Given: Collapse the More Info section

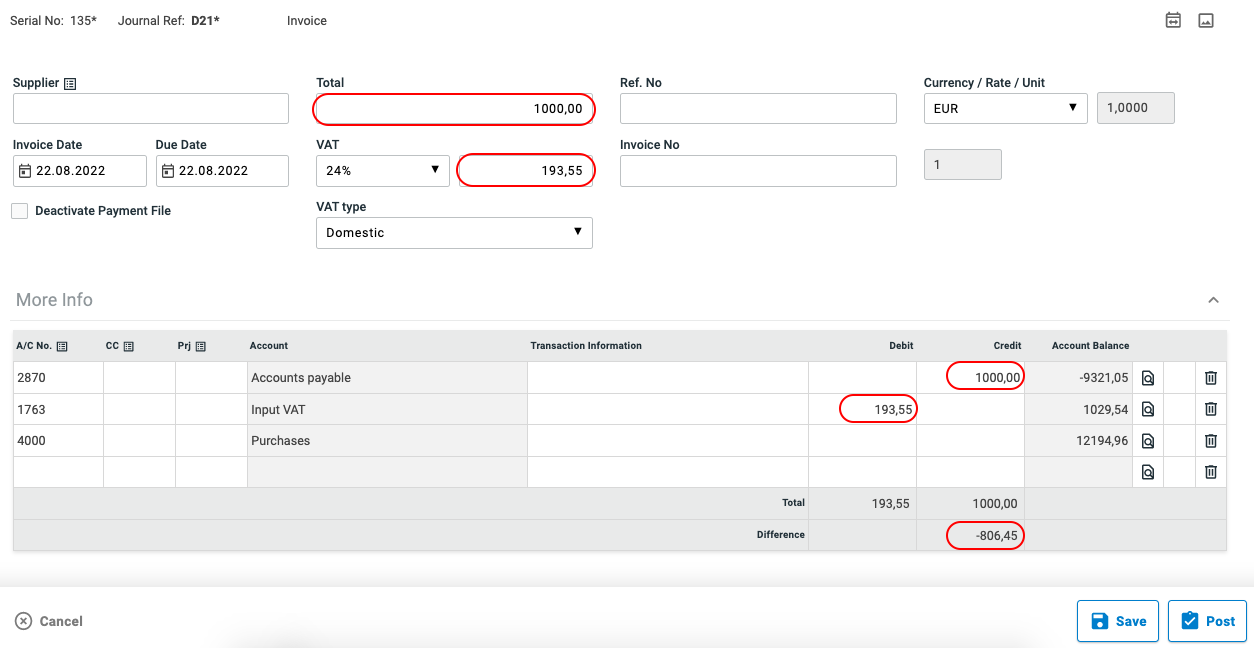Looking at the screenshot, I should click(x=1213, y=300).
